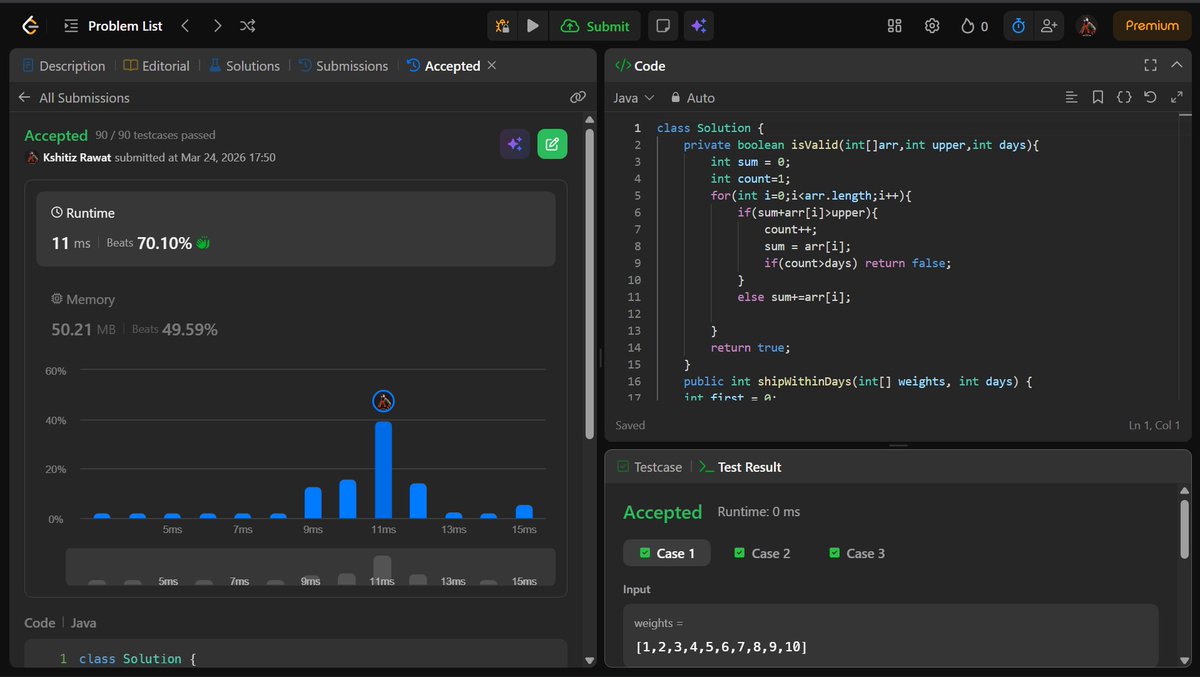Click the chart range slider track
The height and width of the screenshot is (677, 1200).
[x=310, y=567]
